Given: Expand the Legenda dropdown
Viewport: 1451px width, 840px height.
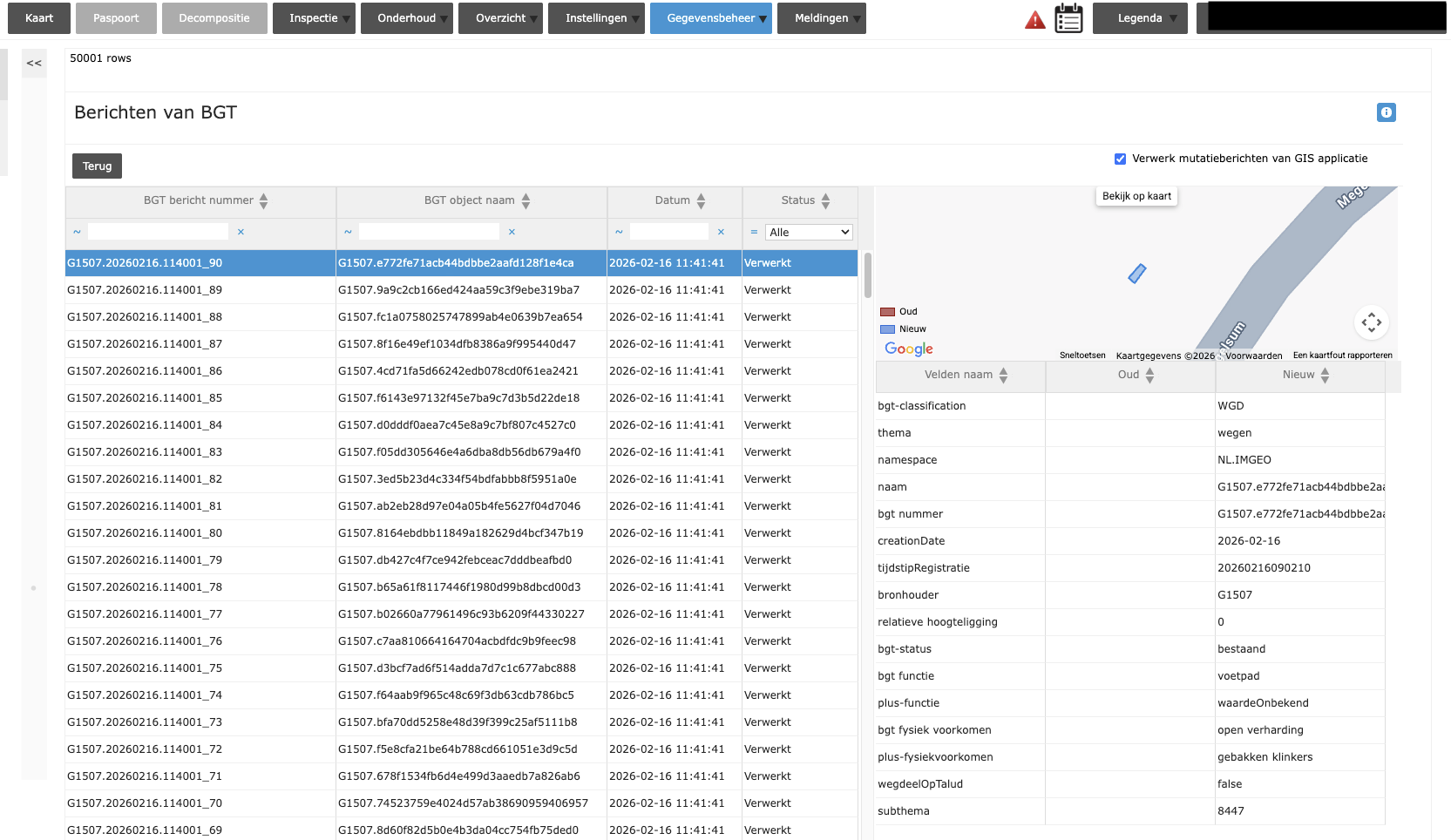Looking at the screenshot, I should [1140, 18].
